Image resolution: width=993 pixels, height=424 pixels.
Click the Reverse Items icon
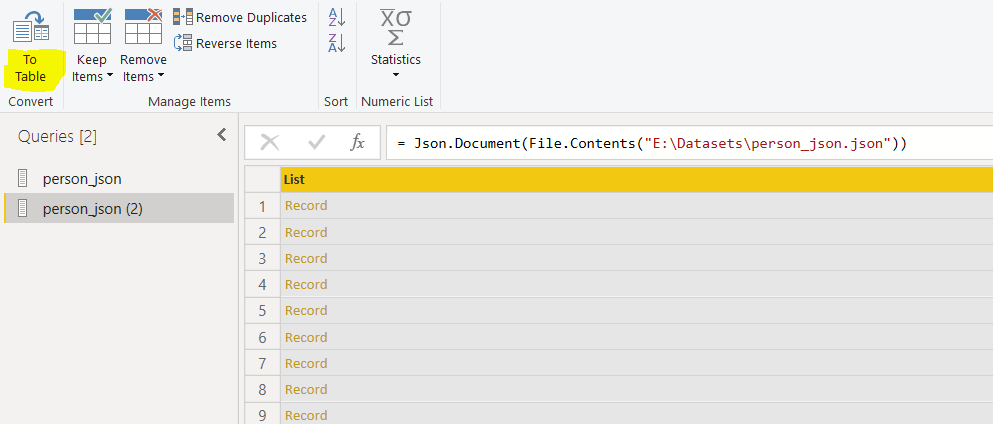pos(183,43)
